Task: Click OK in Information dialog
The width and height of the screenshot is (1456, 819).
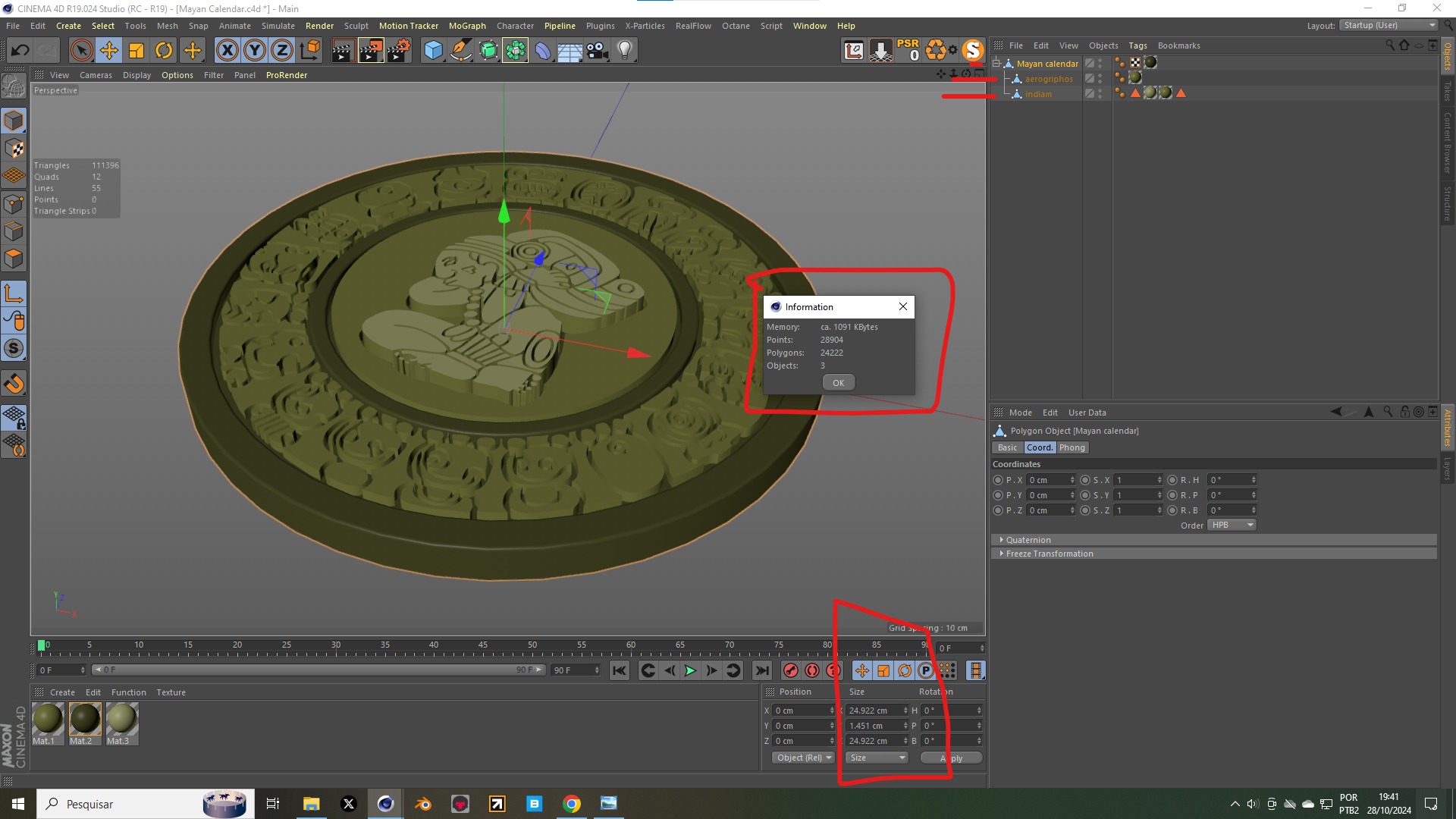Action: tap(838, 383)
